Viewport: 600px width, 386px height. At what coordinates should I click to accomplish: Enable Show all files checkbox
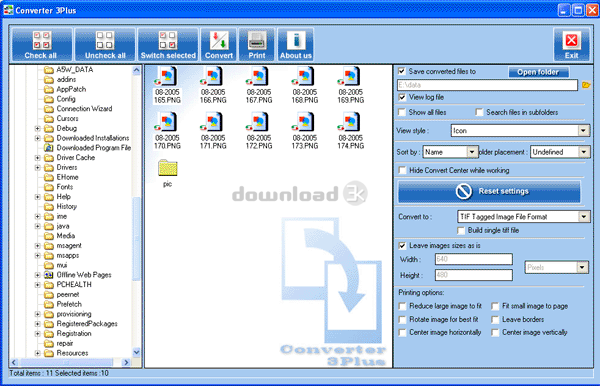402,112
